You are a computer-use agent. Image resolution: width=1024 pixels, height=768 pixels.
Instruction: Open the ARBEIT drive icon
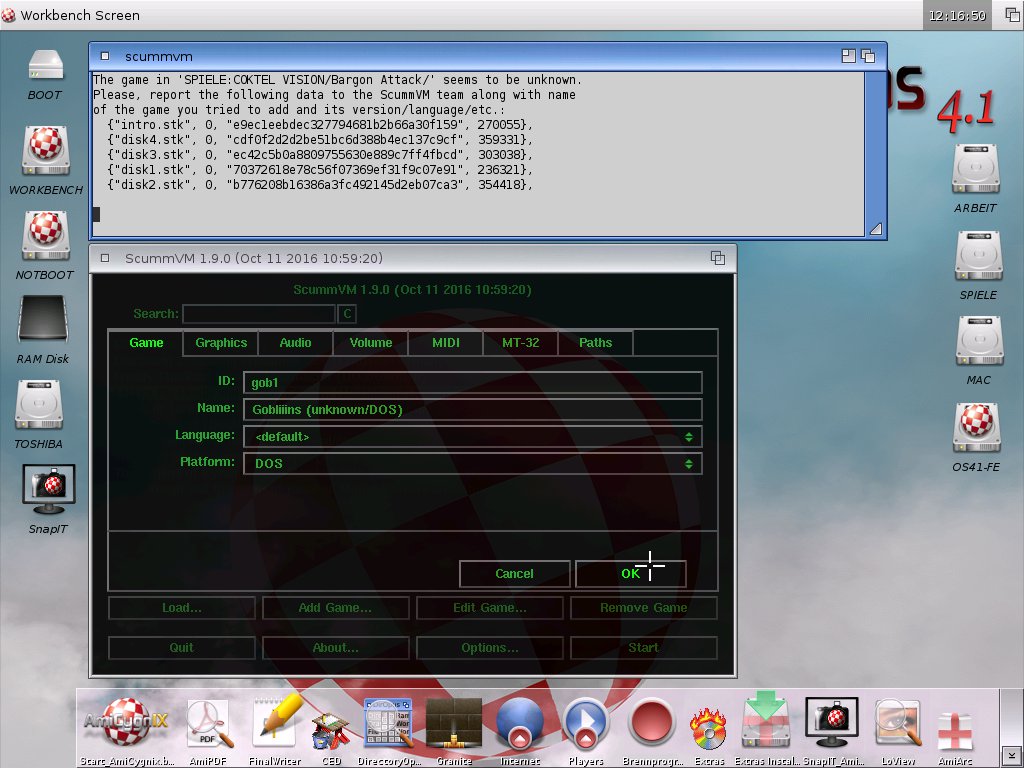click(x=976, y=169)
